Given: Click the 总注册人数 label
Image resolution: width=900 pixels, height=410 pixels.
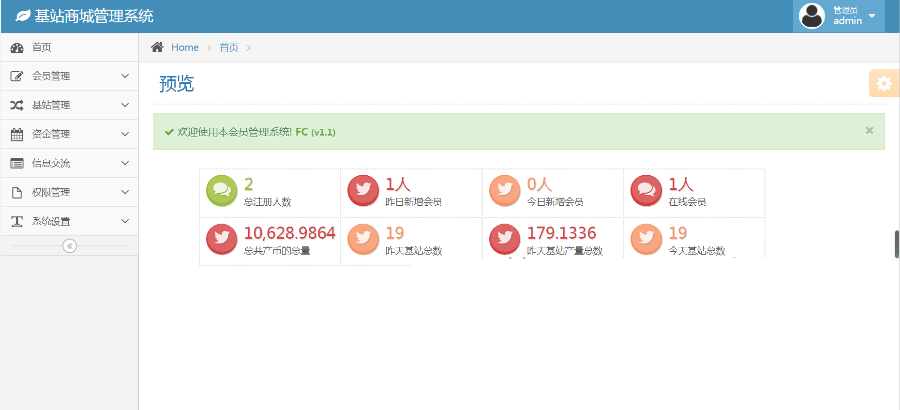Looking at the screenshot, I should pyautogui.click(x=267, y=202).
